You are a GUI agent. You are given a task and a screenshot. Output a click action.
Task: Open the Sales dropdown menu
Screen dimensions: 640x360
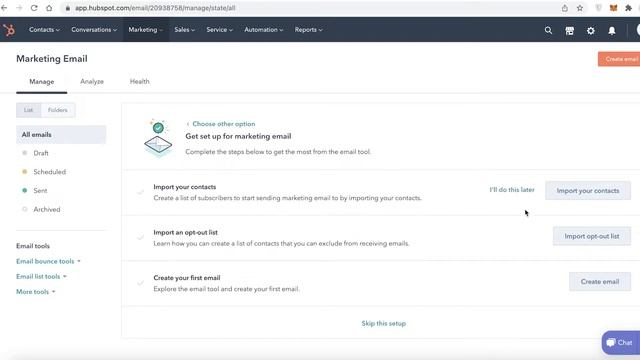coord(184,30)
